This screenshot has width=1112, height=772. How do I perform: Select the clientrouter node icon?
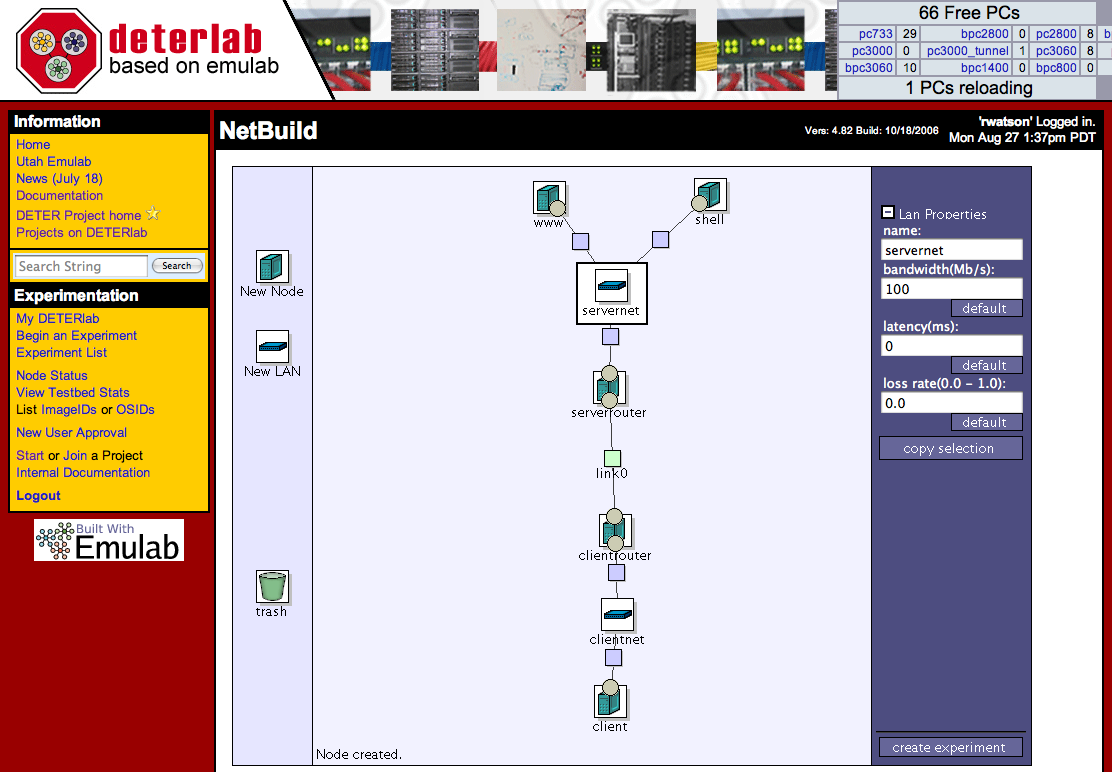pyautogui.click(x=615, y=530)
